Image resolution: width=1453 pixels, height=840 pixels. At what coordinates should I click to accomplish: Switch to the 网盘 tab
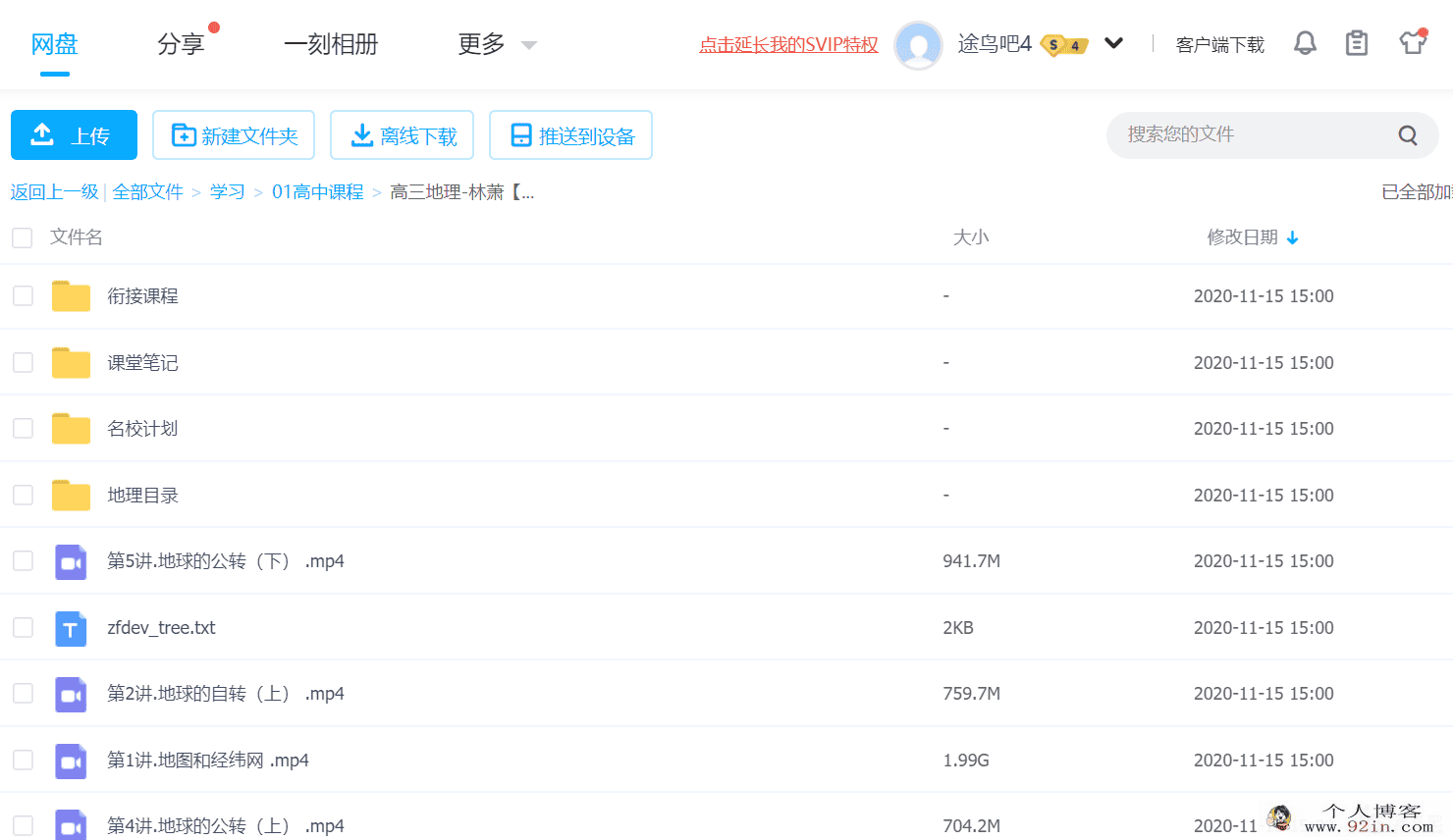tap(54, 44)
